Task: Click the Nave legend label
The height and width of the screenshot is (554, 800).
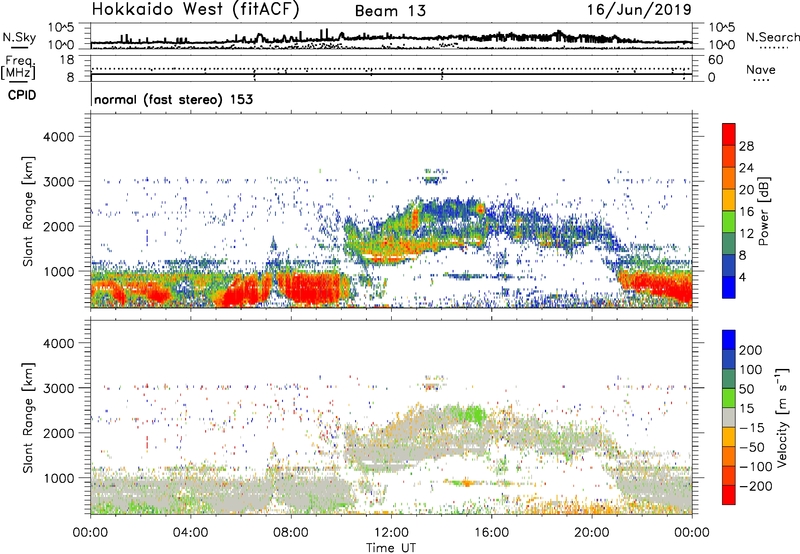Action: tap(761, 69)
